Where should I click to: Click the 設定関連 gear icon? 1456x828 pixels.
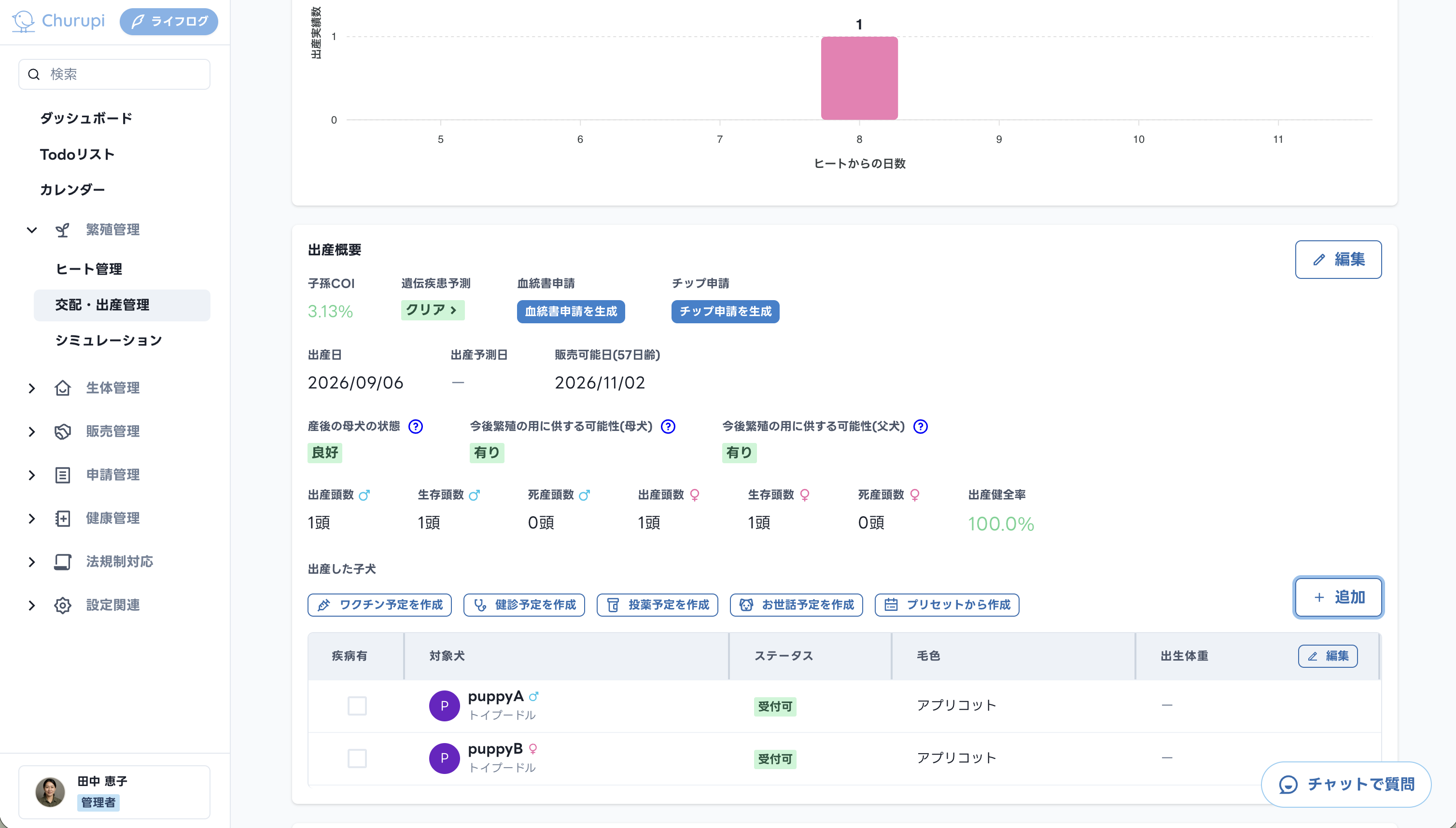[x=63, y=605]
